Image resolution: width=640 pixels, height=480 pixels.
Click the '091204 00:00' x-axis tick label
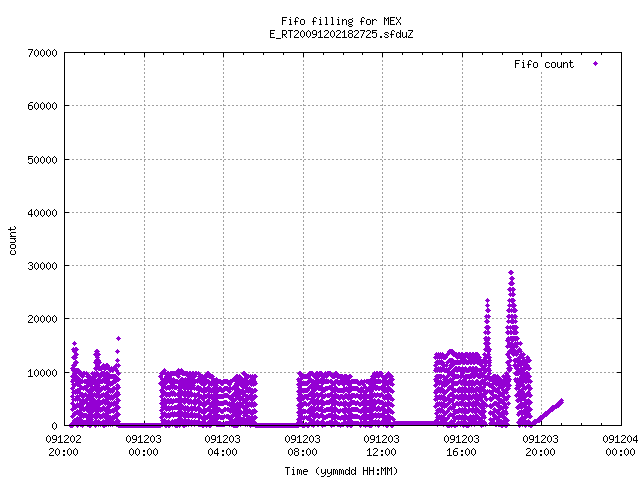click(620, 445)
